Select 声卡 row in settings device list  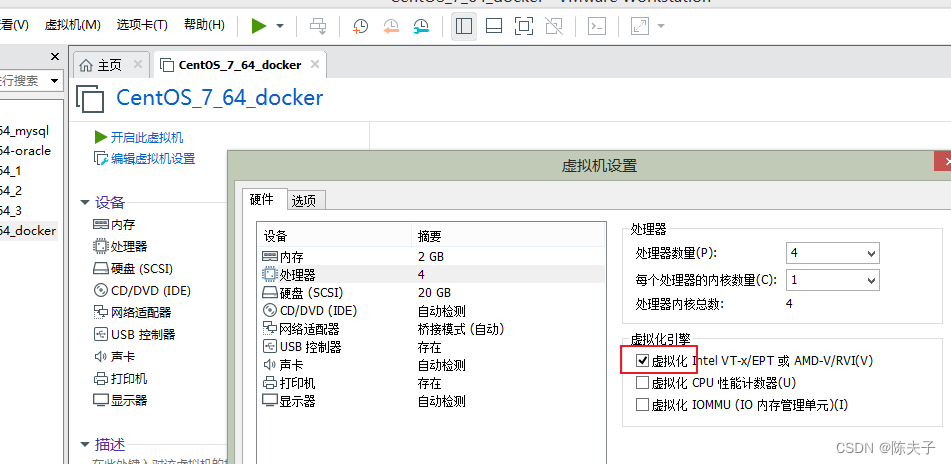(x=431, y=365)
